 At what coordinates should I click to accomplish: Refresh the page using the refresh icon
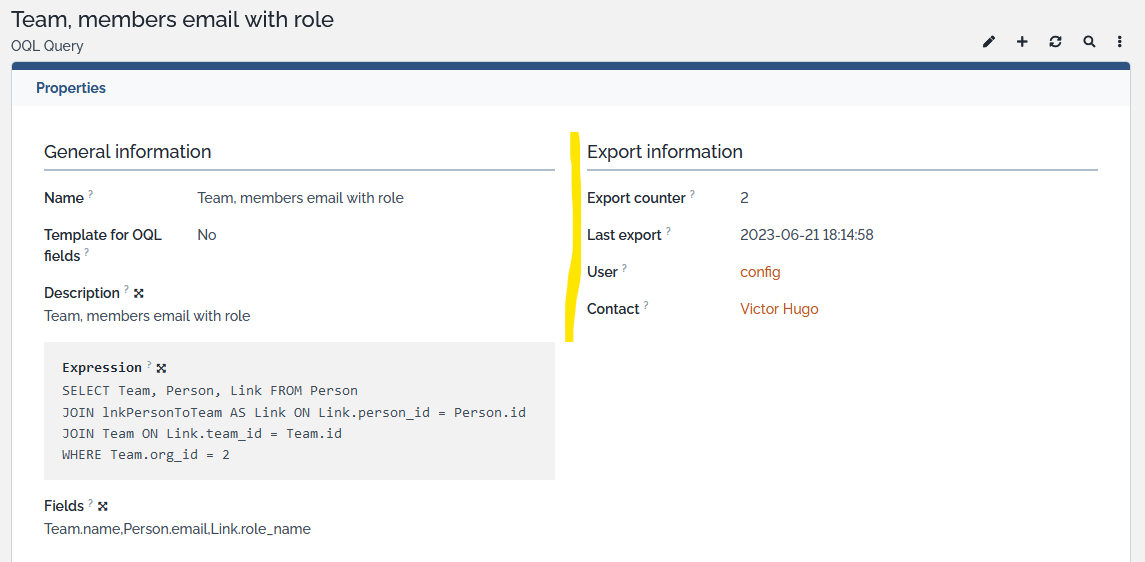coord(1055,42)
